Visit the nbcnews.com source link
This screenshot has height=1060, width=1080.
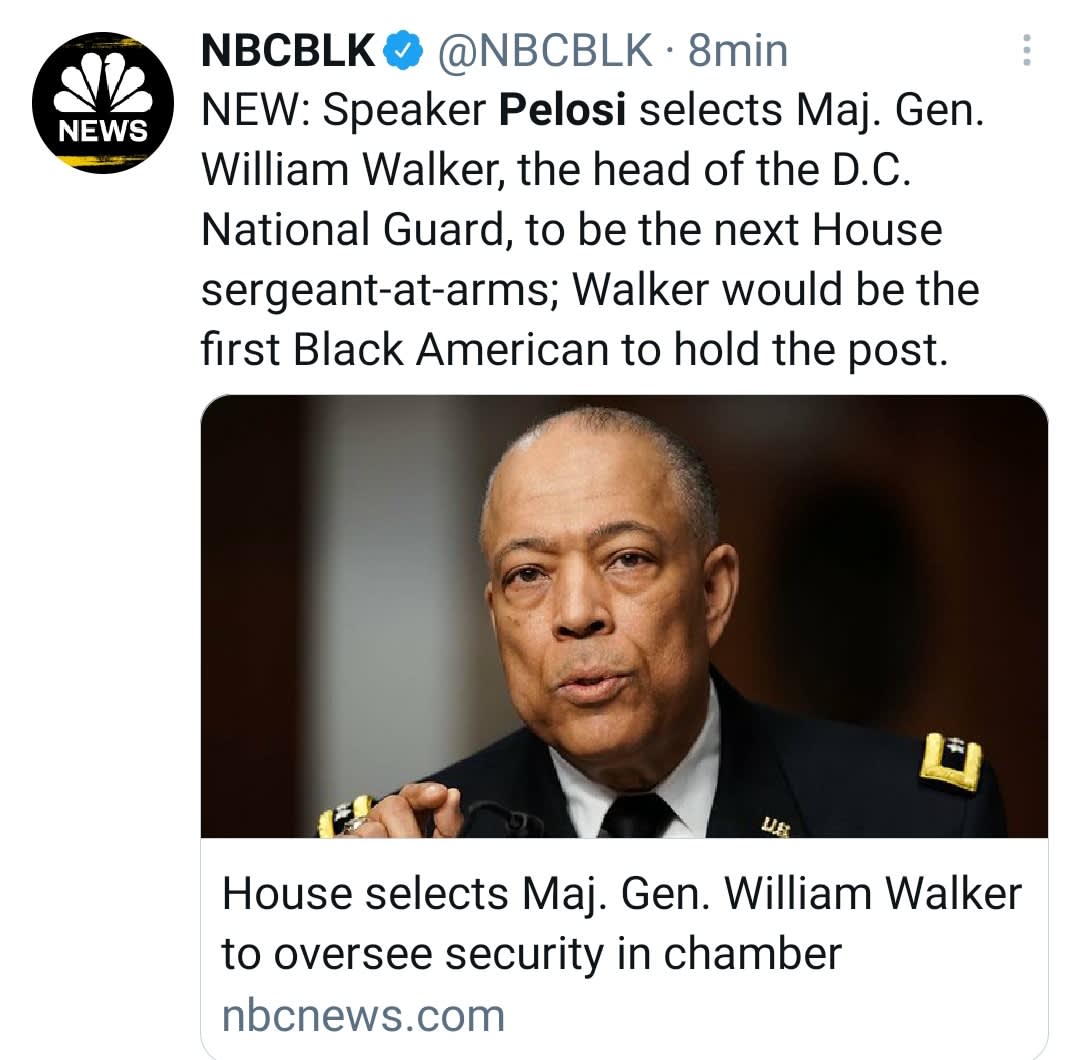pyautogui.click(x=363, y=1015)
